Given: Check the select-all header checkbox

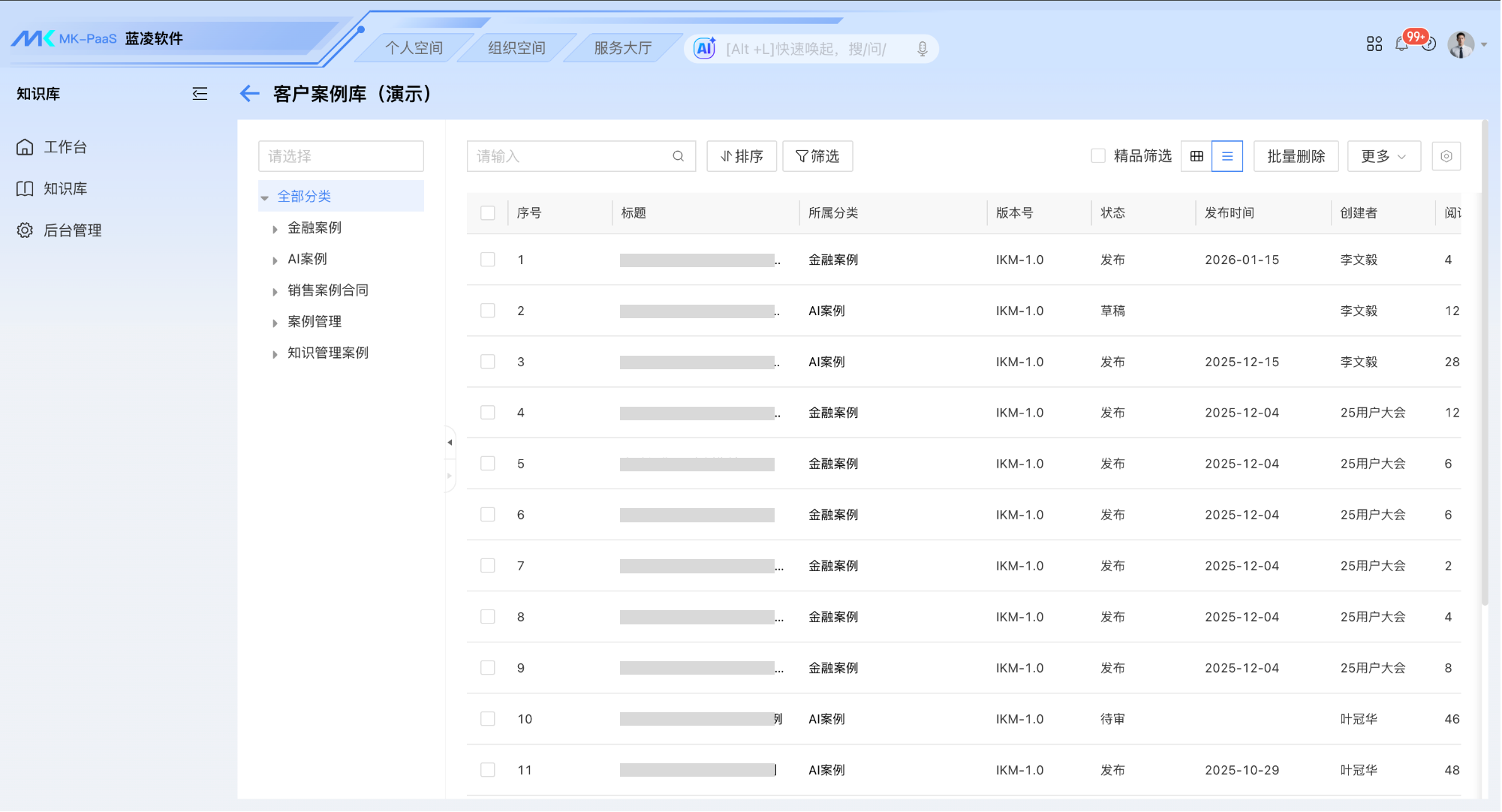Looking at the screenshot, I should (488, 213).
